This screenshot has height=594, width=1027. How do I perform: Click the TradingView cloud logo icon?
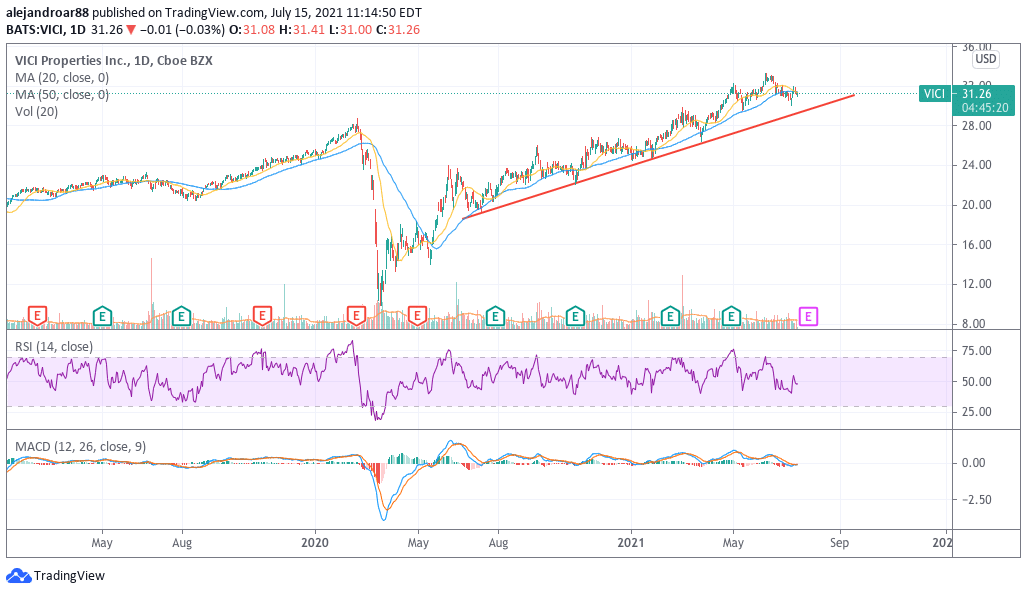tap(18, 576)
